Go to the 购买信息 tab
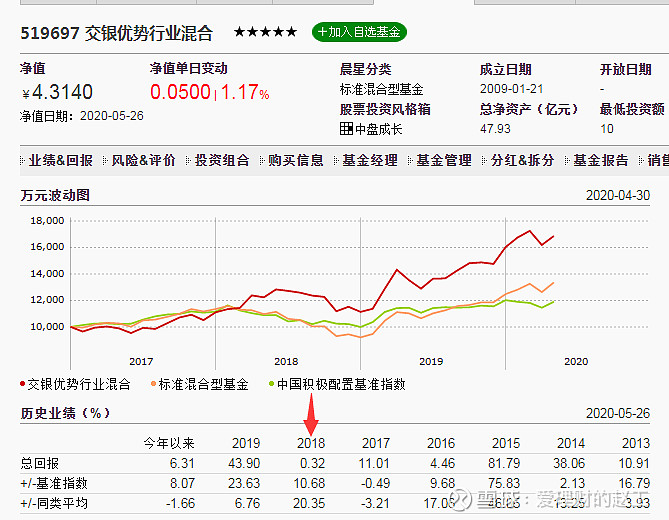669x520 pixels. tap(296, 160)
